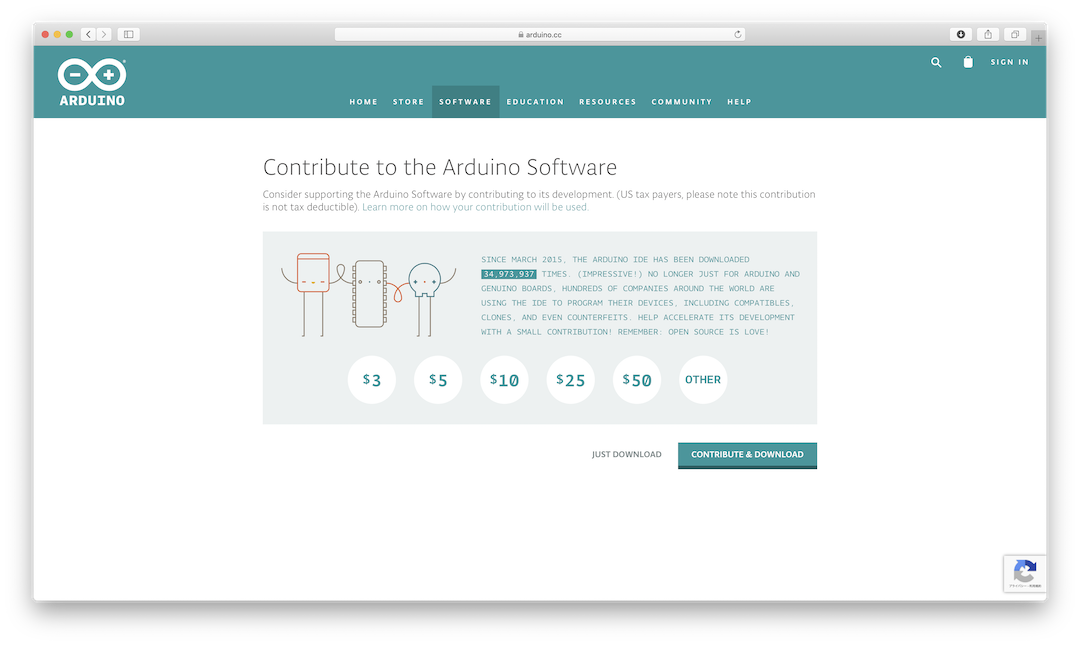The image size is (1080, 645).
Task: Open the 'Learn more' contribution link
Action: pyautogui.click(x=475, y=207)
